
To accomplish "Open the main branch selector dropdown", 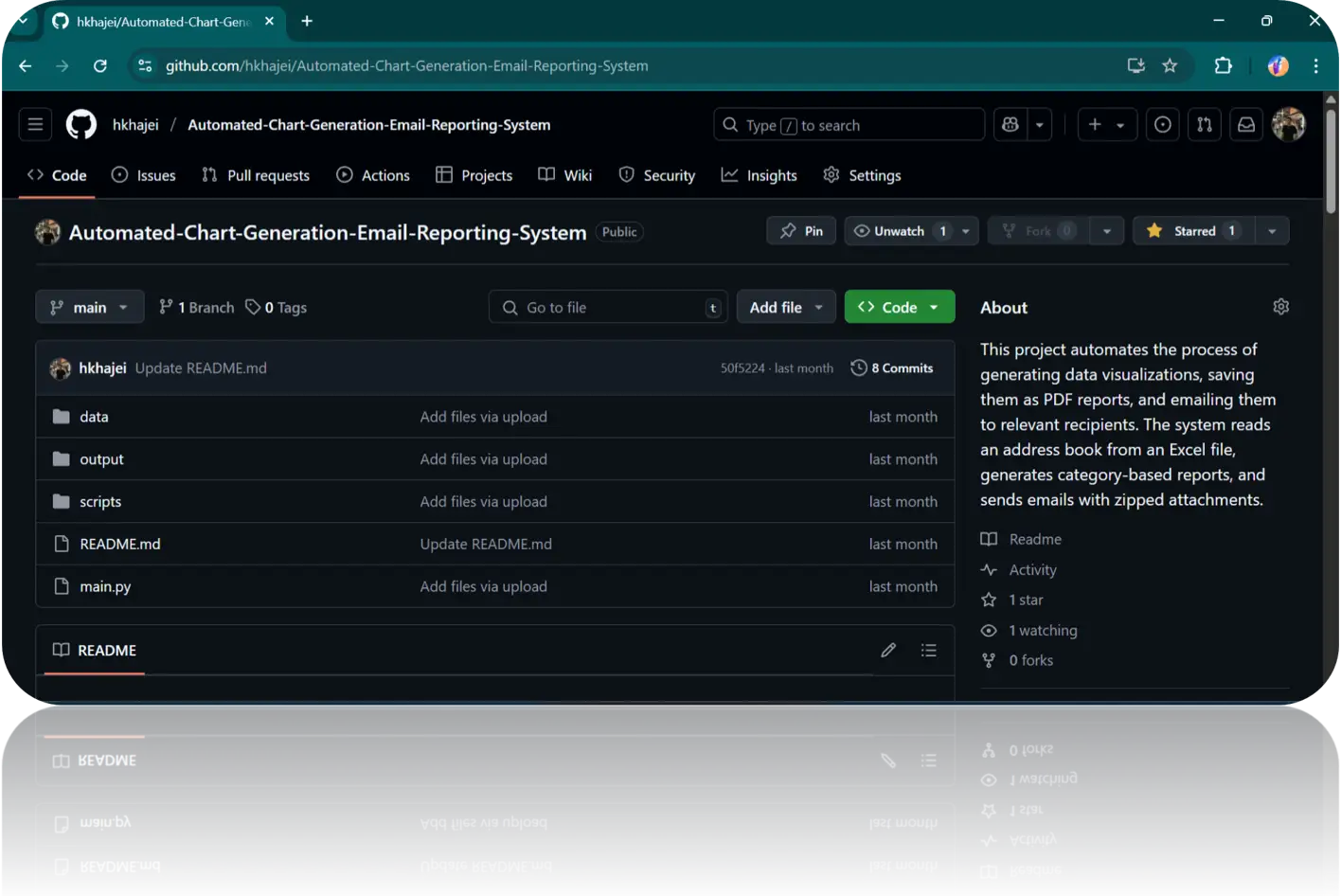I will (89, 306).
